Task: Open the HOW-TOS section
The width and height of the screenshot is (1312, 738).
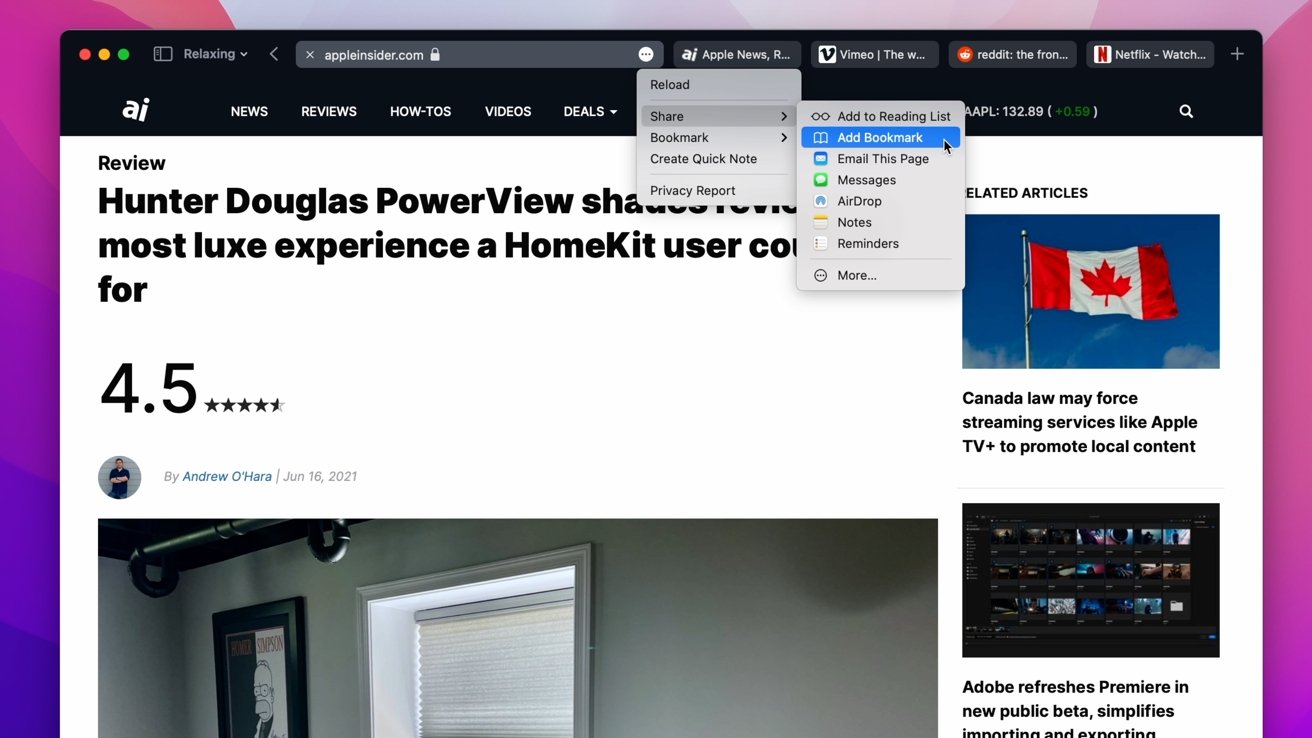Action: pyautogui.click(x=420, y=111)
